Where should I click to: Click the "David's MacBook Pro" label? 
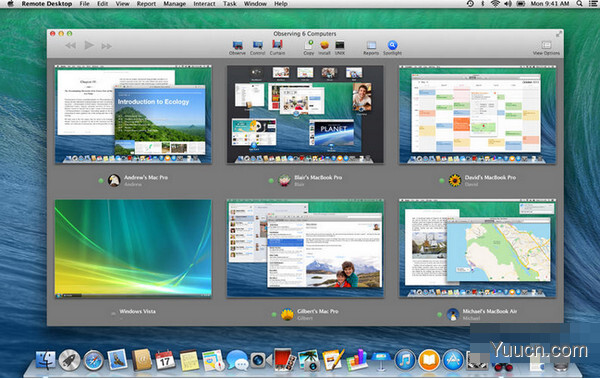point(490,177)
